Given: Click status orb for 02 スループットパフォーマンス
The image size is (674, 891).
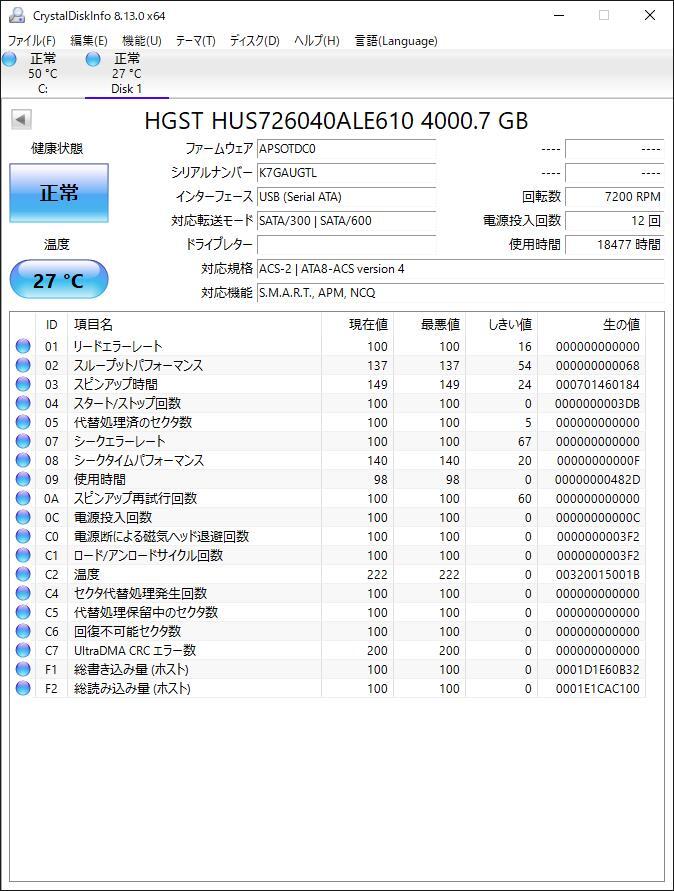Looking at the screenshot, I should (23, 365).
